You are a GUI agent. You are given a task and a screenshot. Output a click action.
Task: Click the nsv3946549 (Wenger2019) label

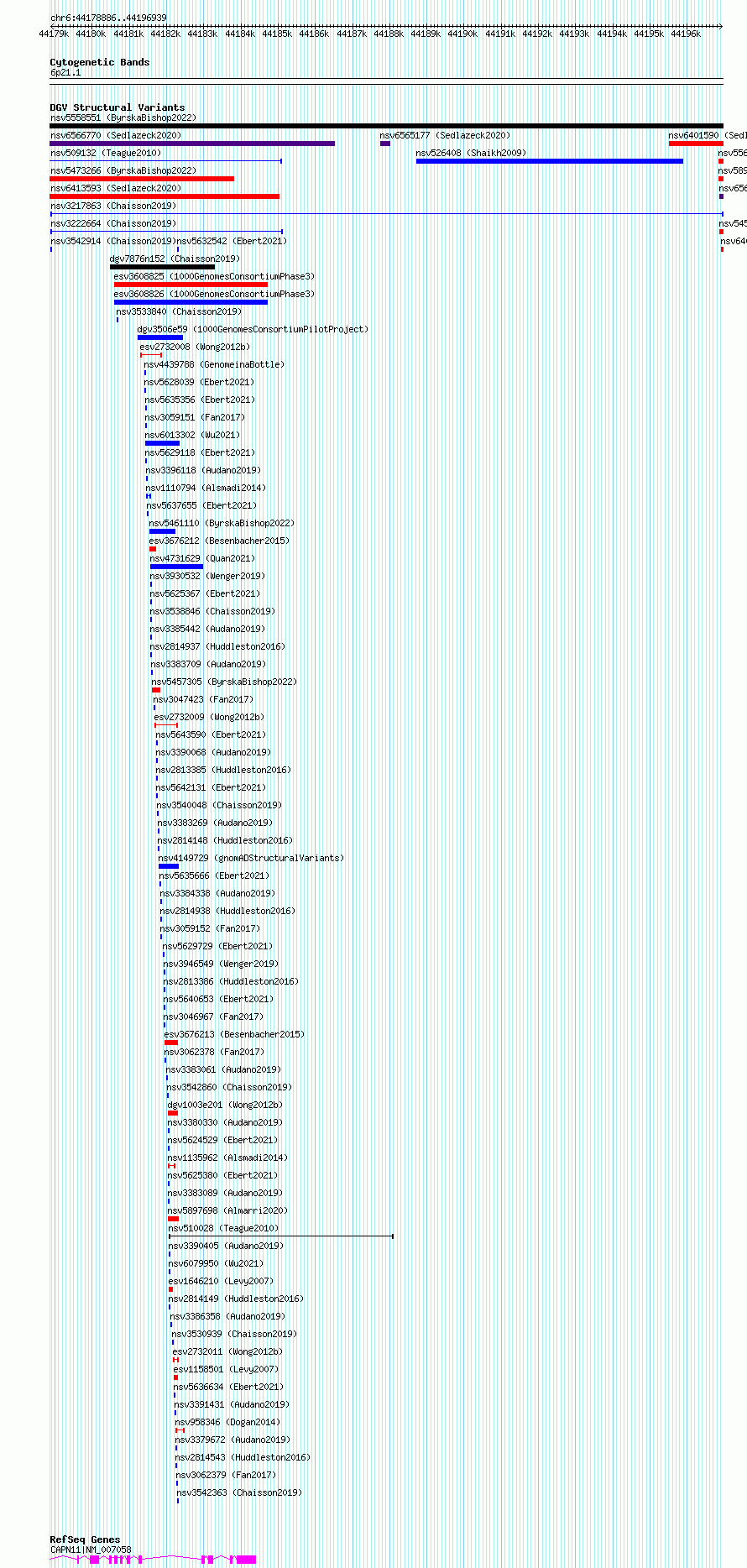point(221,964)
